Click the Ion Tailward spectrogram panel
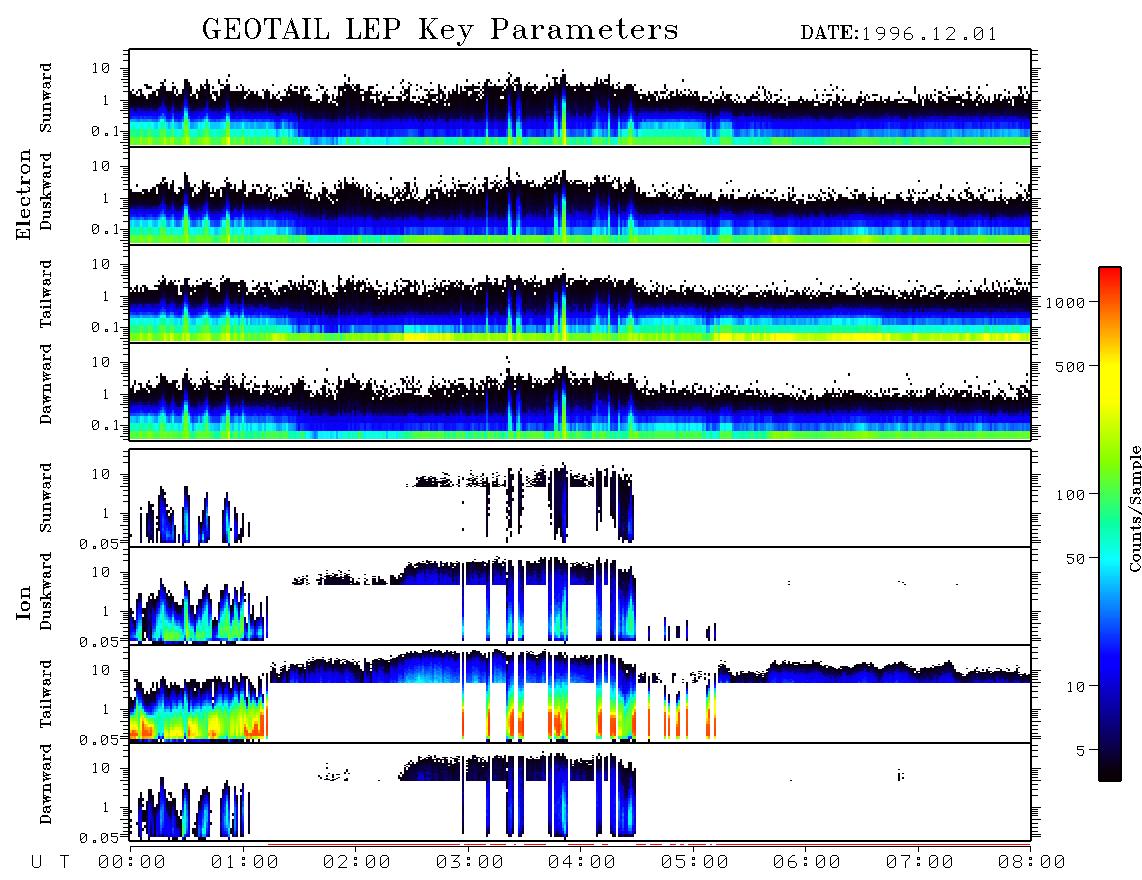This screenshot has height=880, width=1142. (x=580, y=694)
